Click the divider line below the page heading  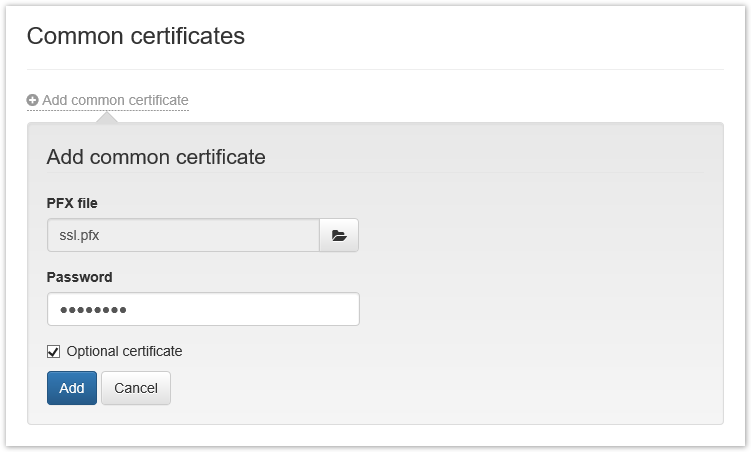tap(375, 70)
